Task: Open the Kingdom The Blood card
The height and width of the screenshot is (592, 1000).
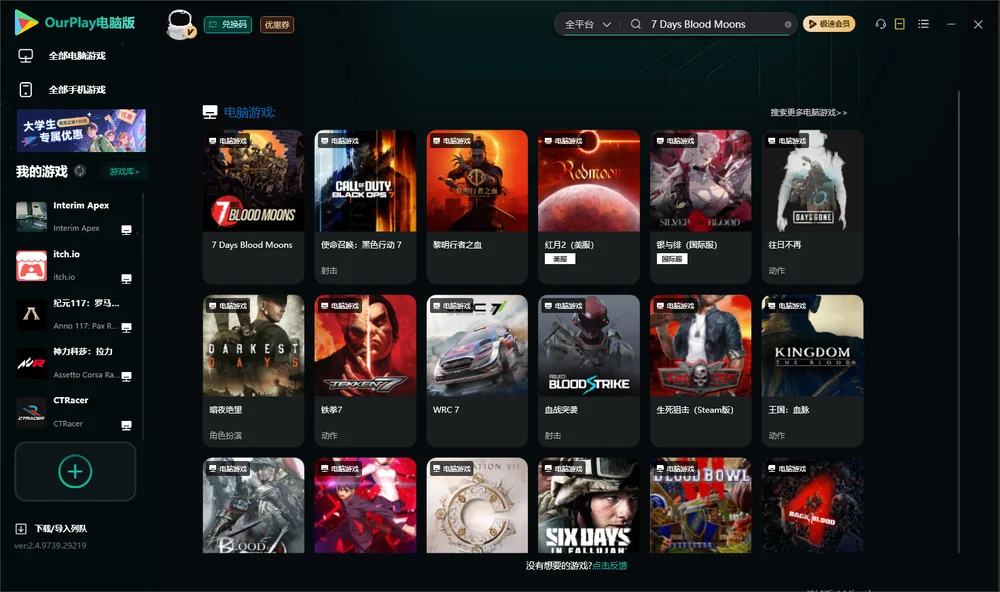Action: (x=812, y=371)
